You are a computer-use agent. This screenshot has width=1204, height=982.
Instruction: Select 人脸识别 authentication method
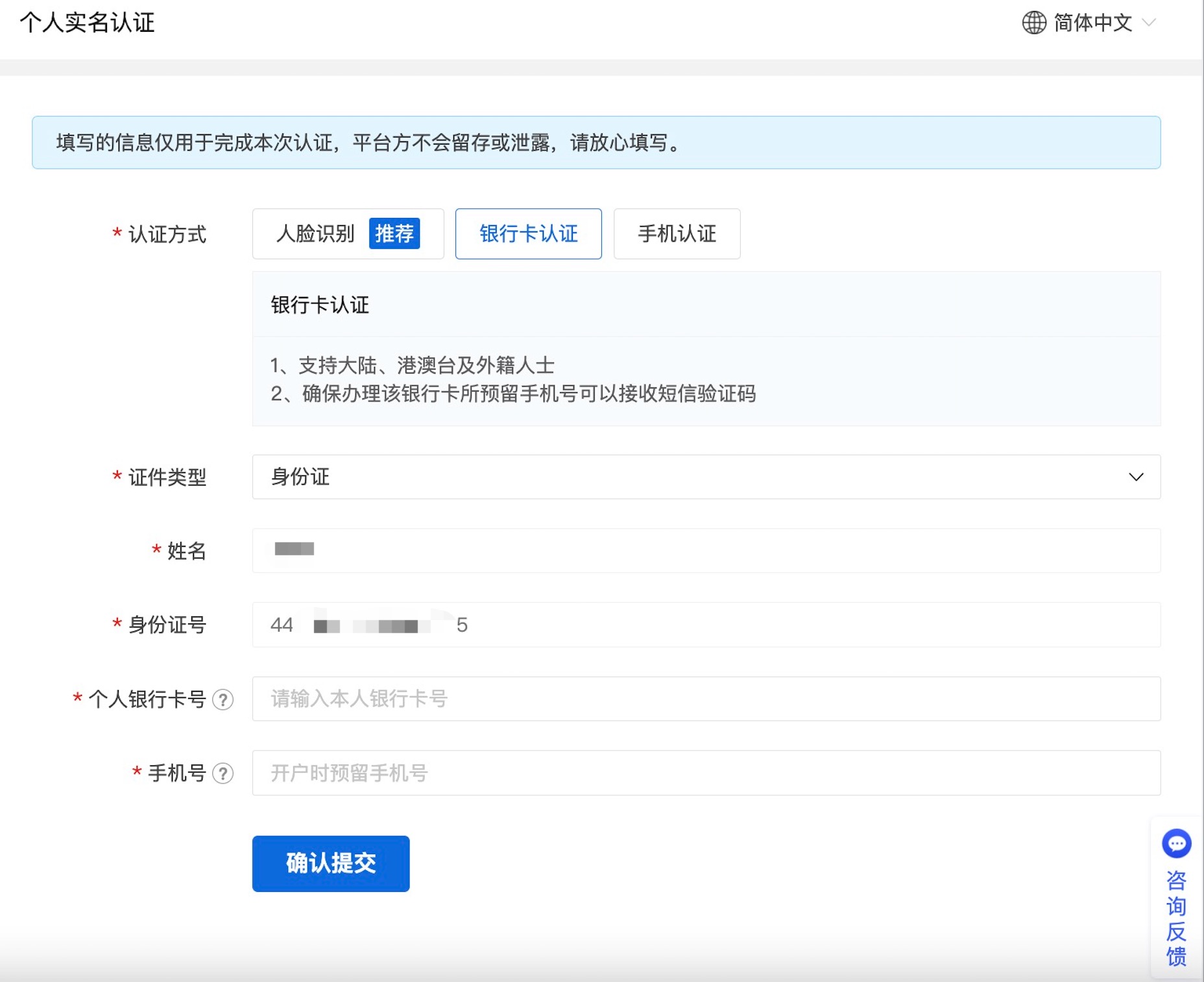click(x=348, y=234)
